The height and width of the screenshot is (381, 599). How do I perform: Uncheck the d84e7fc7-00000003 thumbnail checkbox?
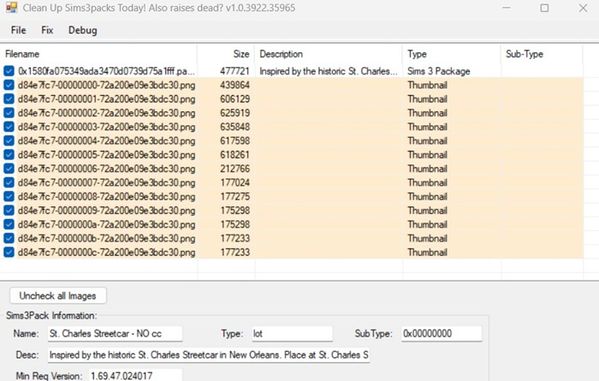[x=9, y=127]
